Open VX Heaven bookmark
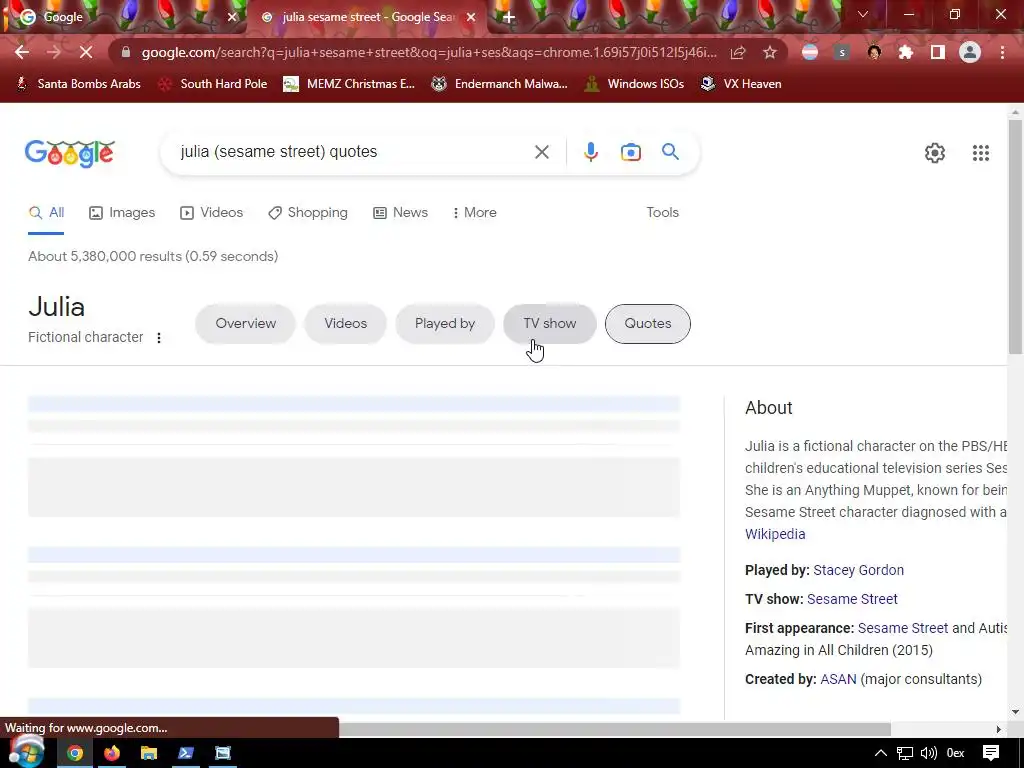Image resolution: width=1024 pixels, height=768 pixels. tap(741, 84)
